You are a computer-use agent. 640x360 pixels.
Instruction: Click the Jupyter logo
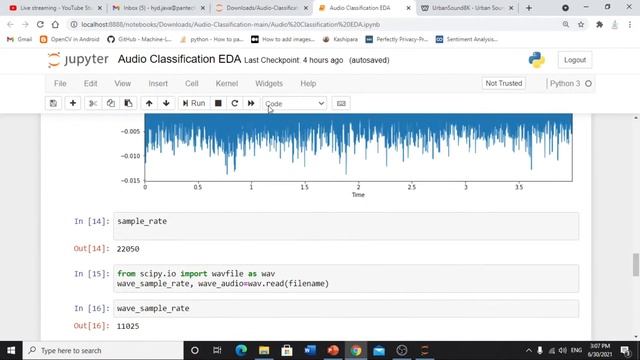(x=78, y=60)
